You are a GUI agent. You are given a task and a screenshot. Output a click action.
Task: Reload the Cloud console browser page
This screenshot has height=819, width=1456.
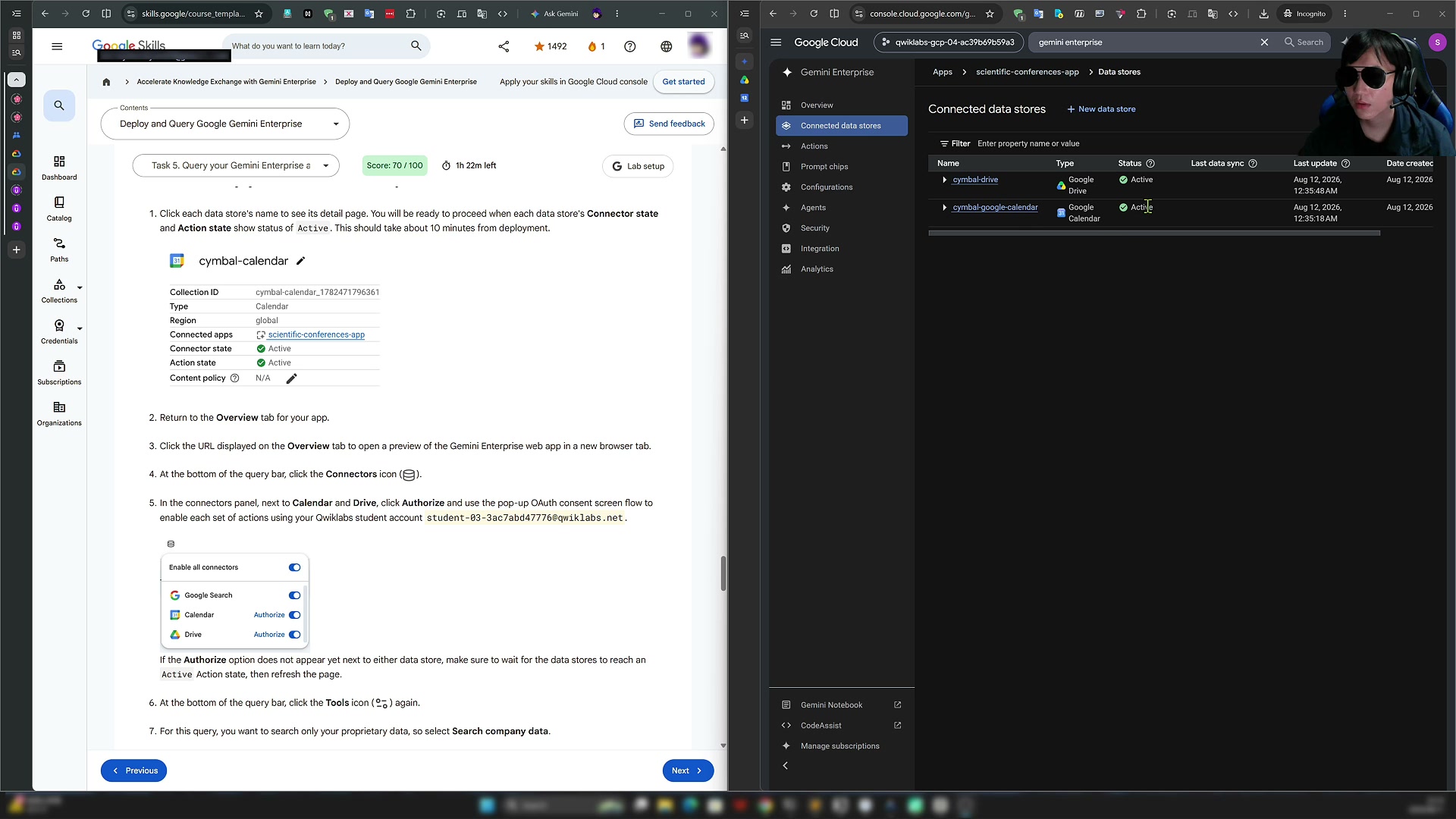[814, 14]
